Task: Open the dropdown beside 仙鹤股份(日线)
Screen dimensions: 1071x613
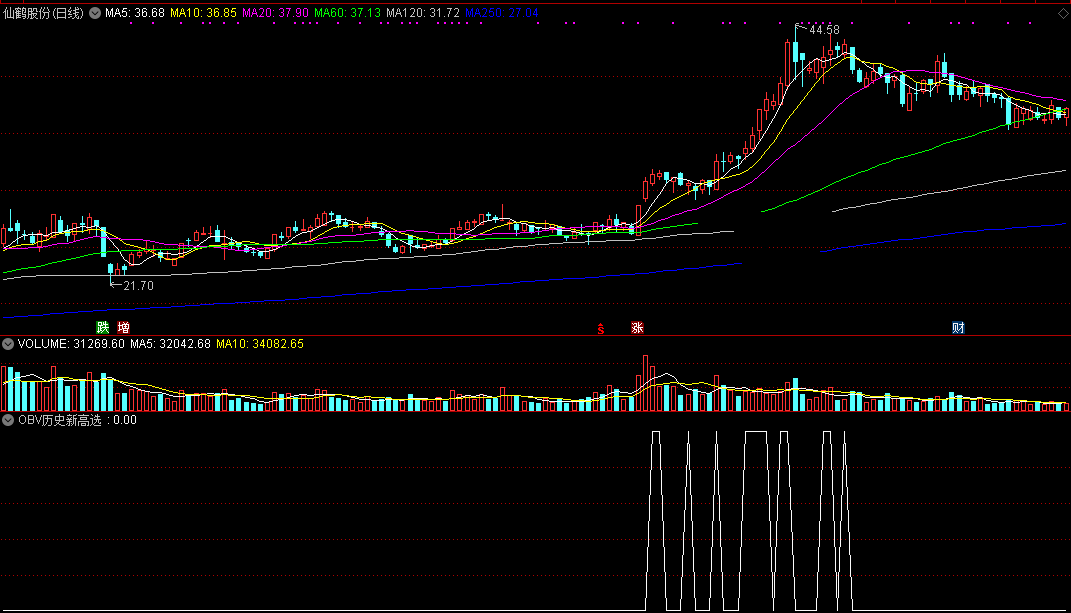Action: tap(95, 13)
